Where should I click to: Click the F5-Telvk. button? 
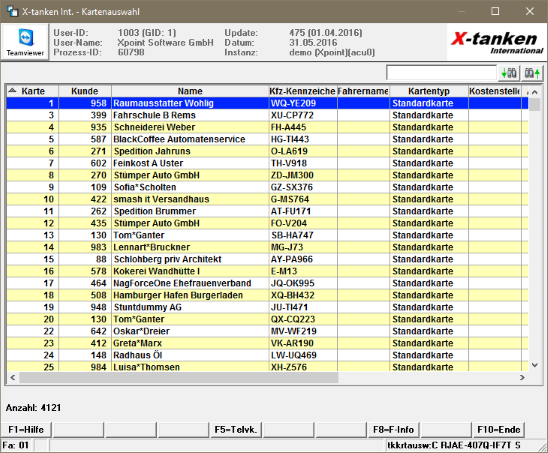236,430
